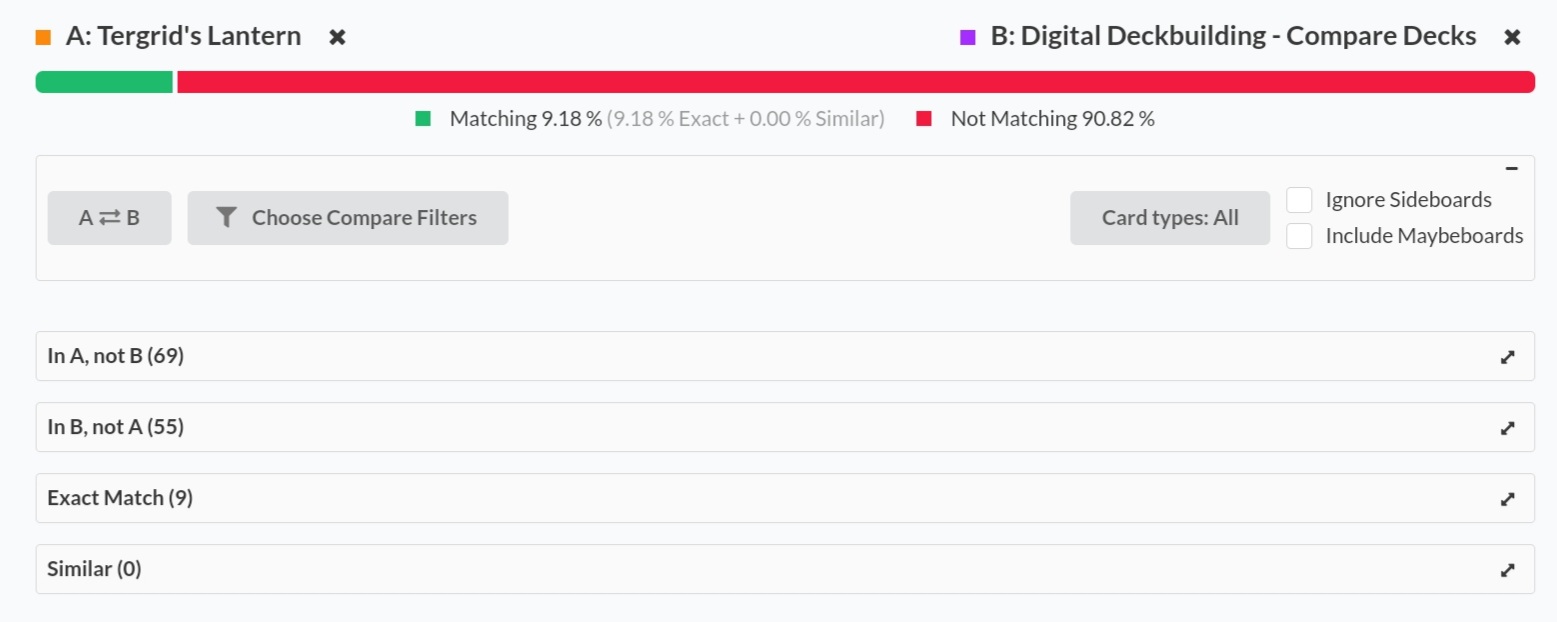Remove deck B with the X icon
1557x622 pixels.
[x=1512, y=37]
